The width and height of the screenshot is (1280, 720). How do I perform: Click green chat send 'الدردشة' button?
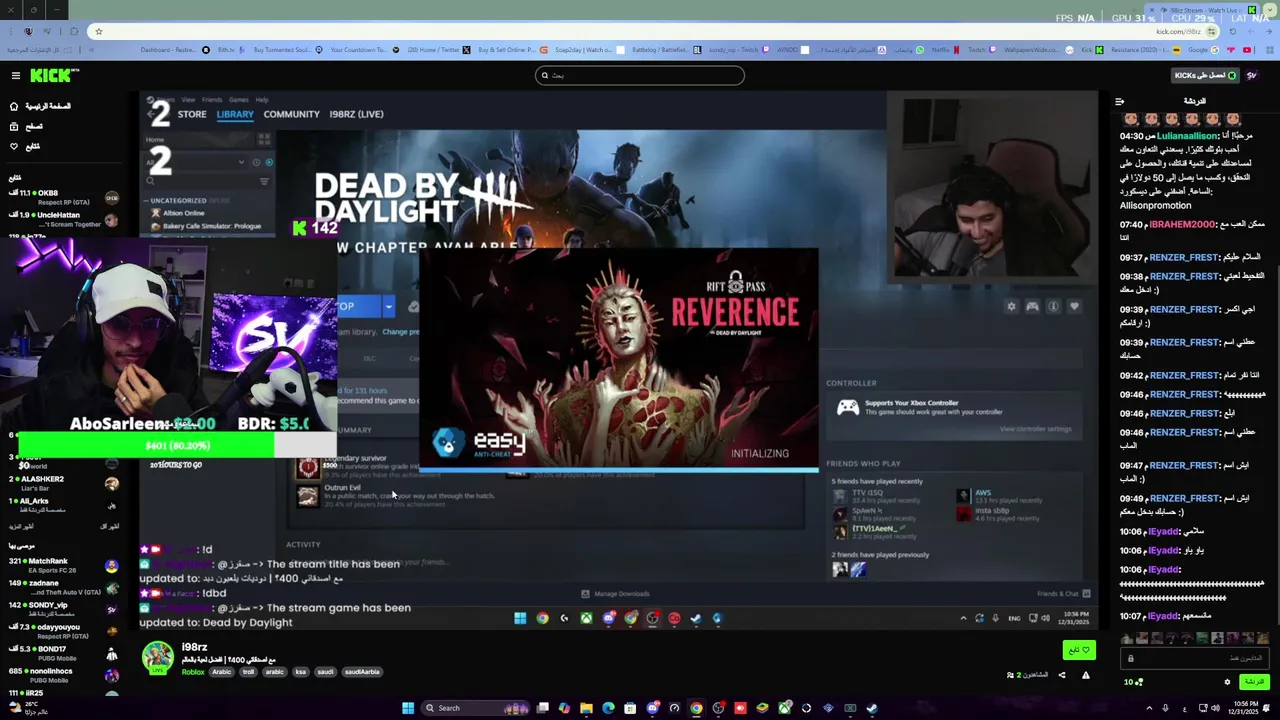tap(1253, 682)
